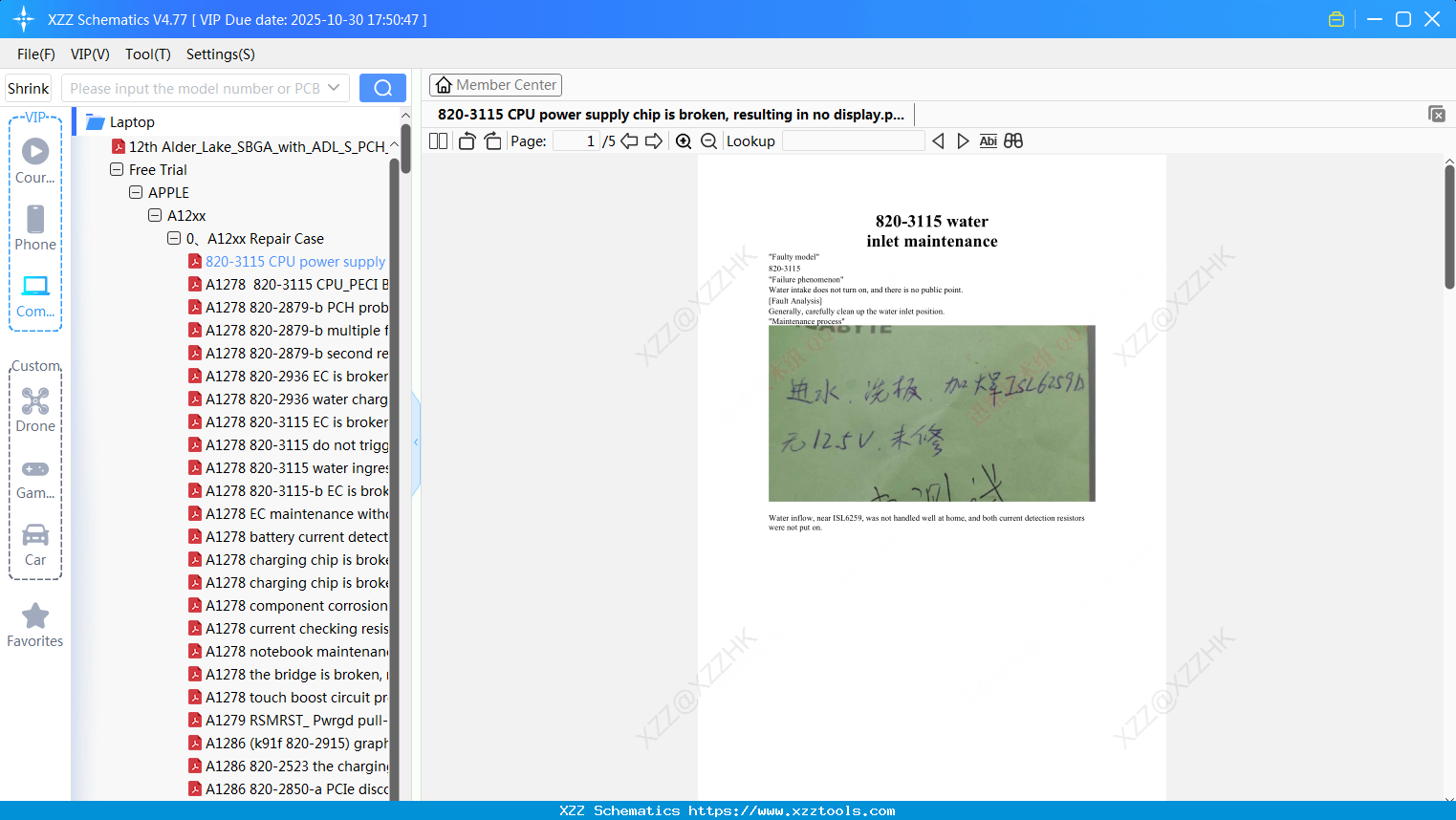Rotate the page counterclockwise

point(467,141)
